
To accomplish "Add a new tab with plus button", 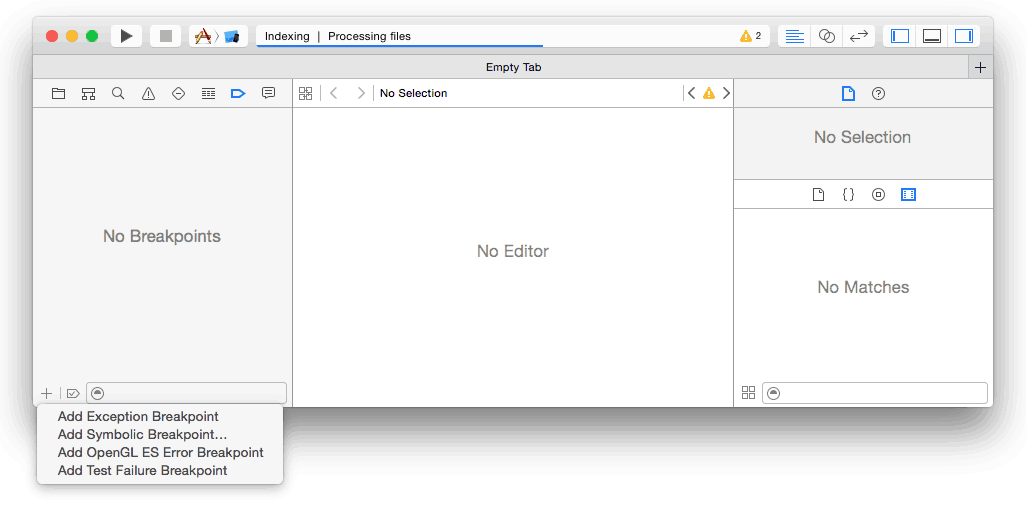I will pyautogui.click(x=980, y=67).
